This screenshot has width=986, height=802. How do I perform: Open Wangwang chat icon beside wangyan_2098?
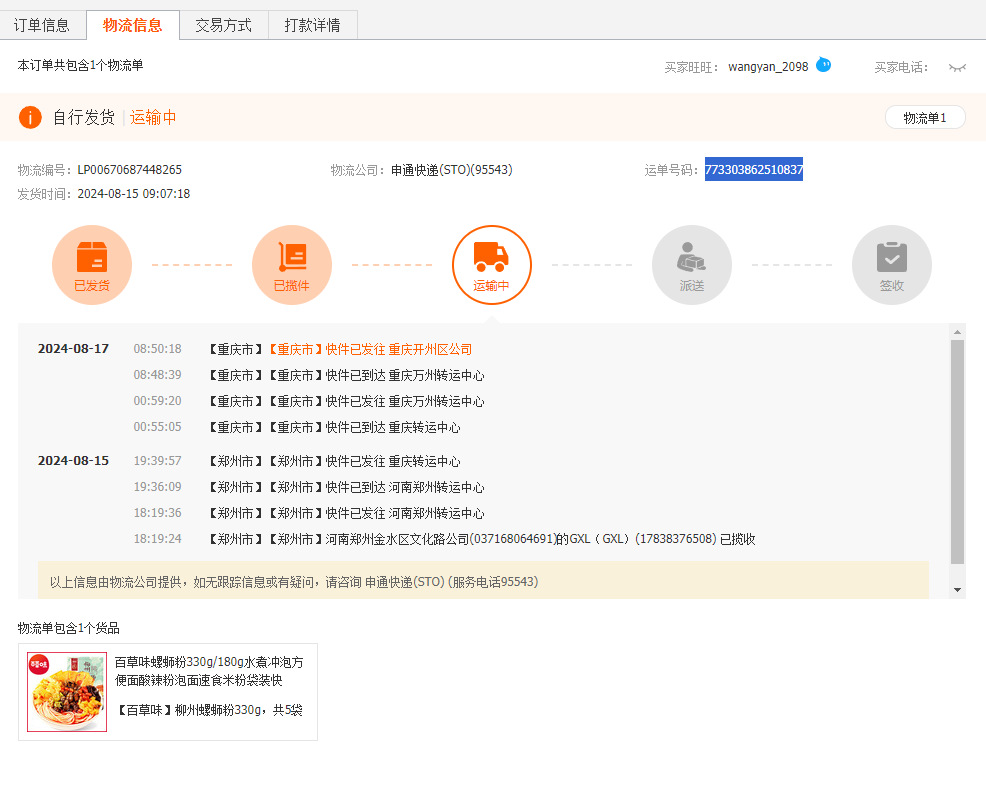(823, 66)
